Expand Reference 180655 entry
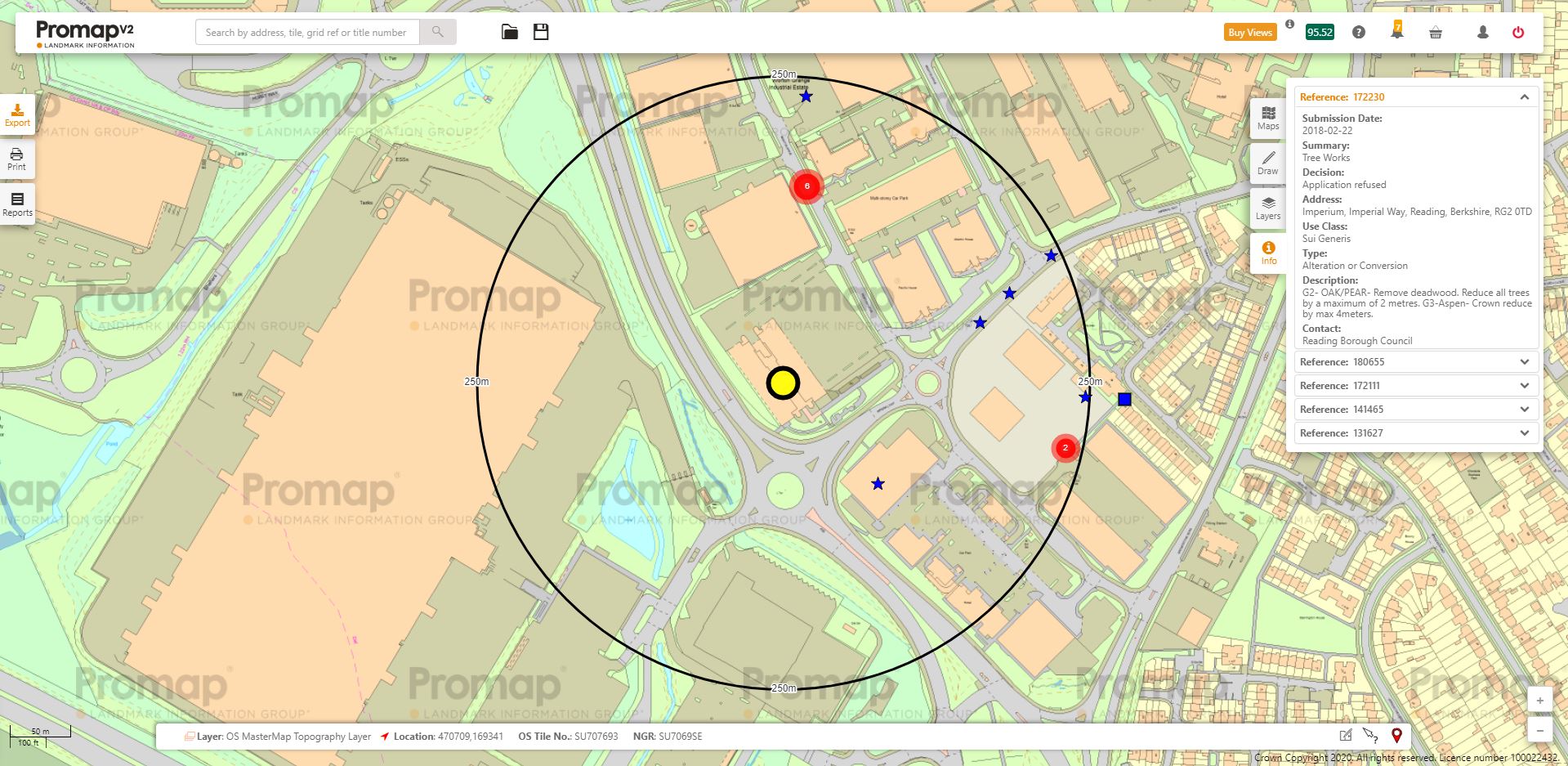This screenshot has width=1568, height=766. tap(1416, 361)
